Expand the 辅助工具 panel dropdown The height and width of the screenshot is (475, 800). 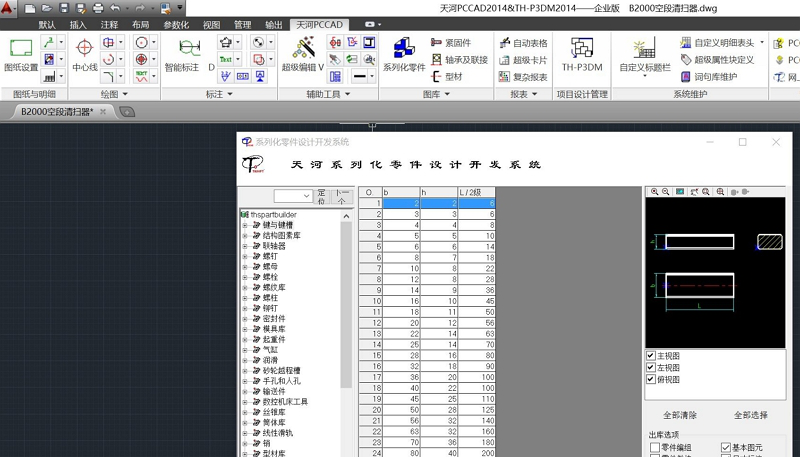click(348, 94)
